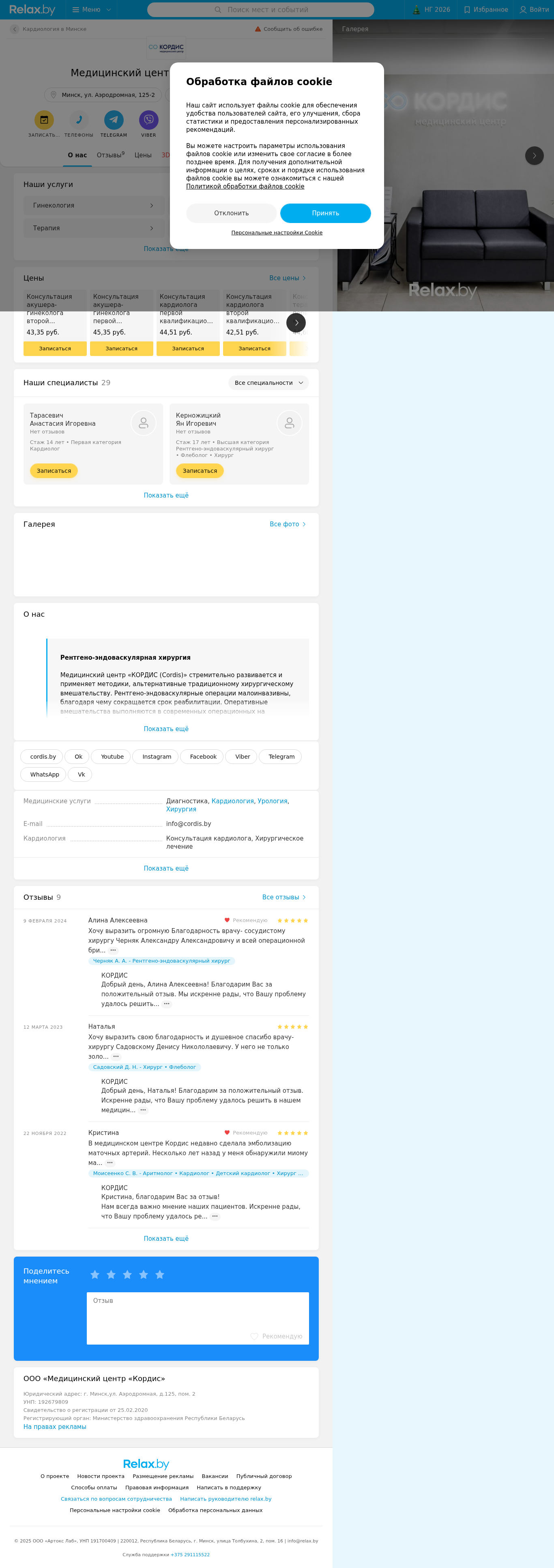Click the search magnifier icon
The height and width of the screenshot is (1568, 554).
pos(218,10)
